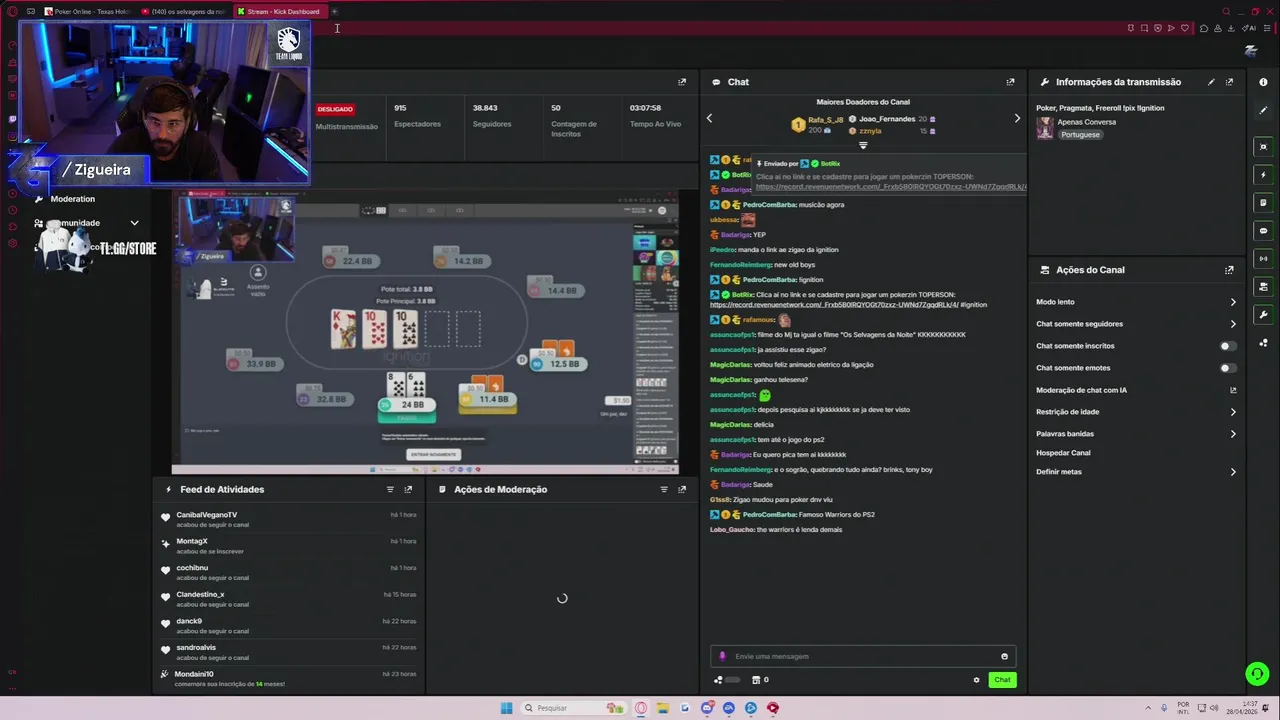The width and height of the screenshot is (1280, 720).
Task: Open the BotRix revenuenetwork link in chat
Action: [x=834, y=304]
